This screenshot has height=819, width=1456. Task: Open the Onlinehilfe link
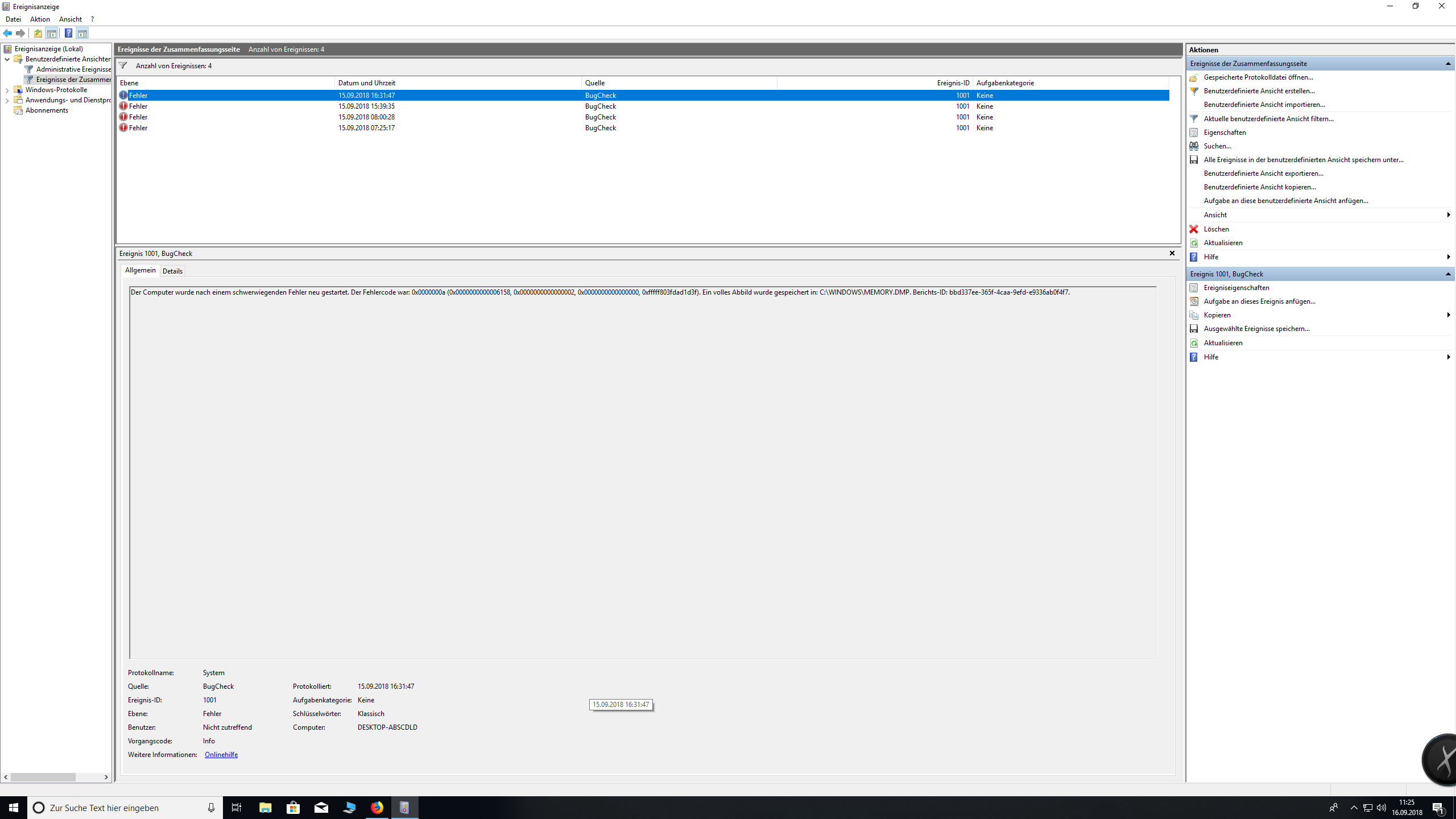pos(221,755)
